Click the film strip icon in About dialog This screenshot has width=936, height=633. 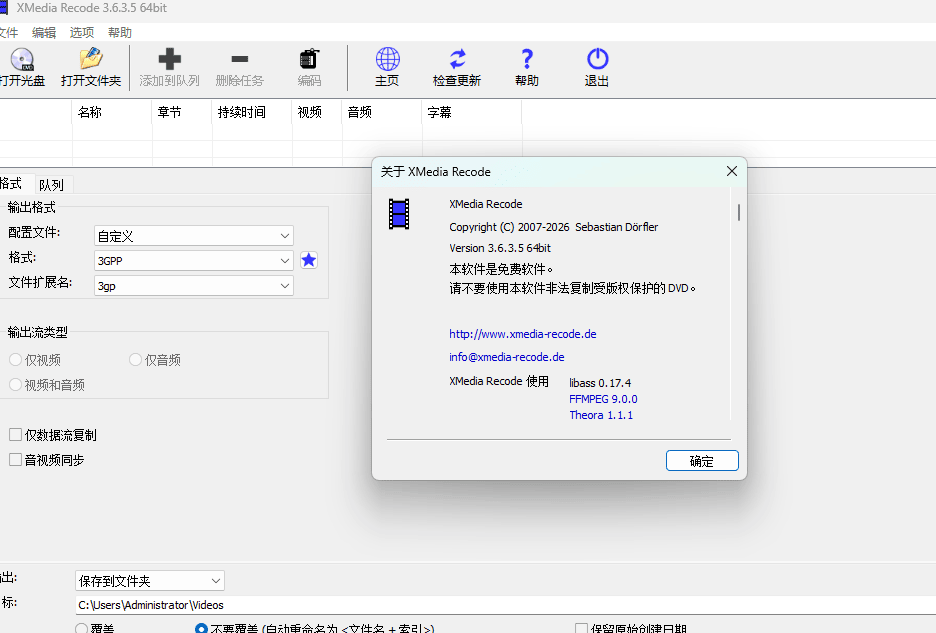pyautogui.click(x=399, y=214)
